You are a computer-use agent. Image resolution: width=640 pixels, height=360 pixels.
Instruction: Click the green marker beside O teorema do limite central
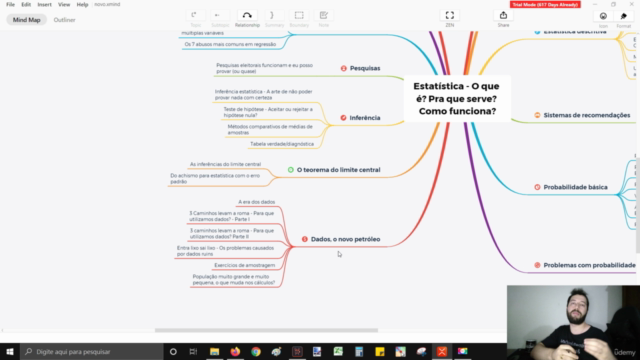(x=291, y=170)
